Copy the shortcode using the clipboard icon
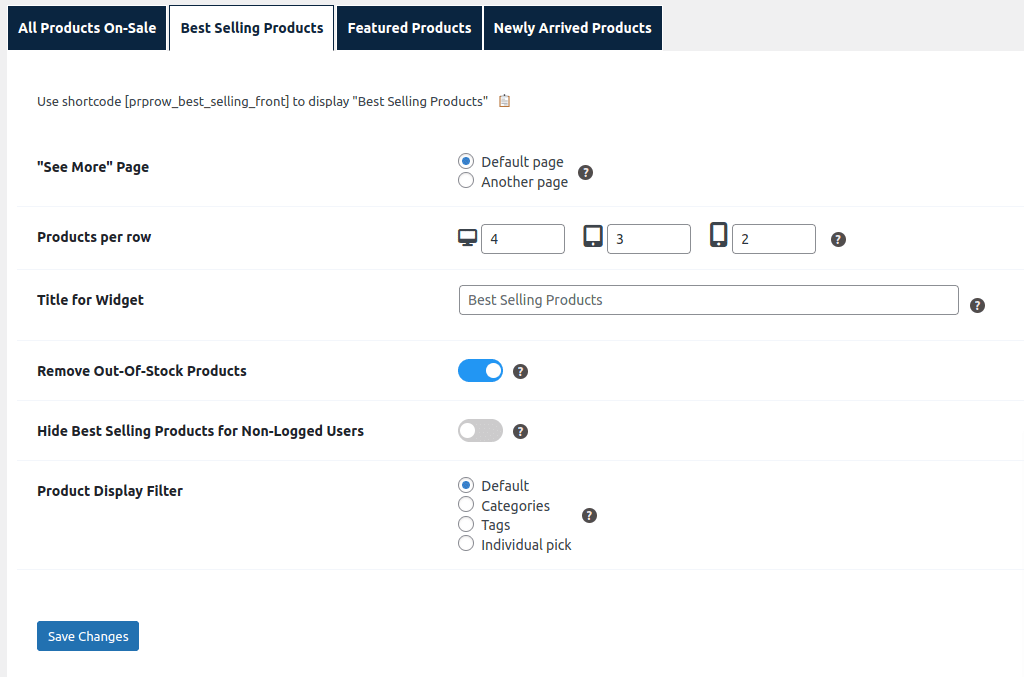 point(504,101)
